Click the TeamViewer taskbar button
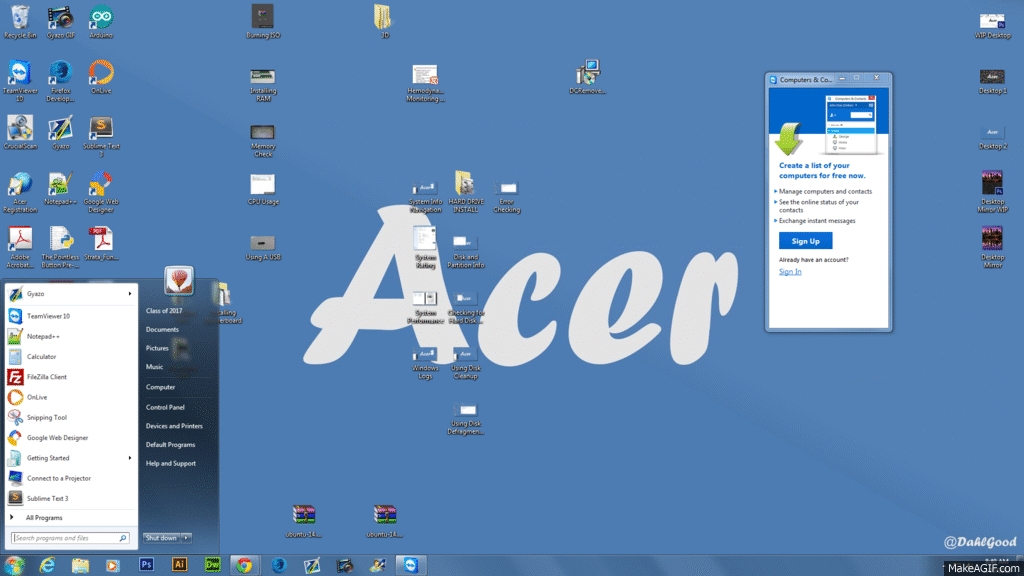The height and width of the screenshot is (576, 1024). pyautogui.click(x=409, y=565)
